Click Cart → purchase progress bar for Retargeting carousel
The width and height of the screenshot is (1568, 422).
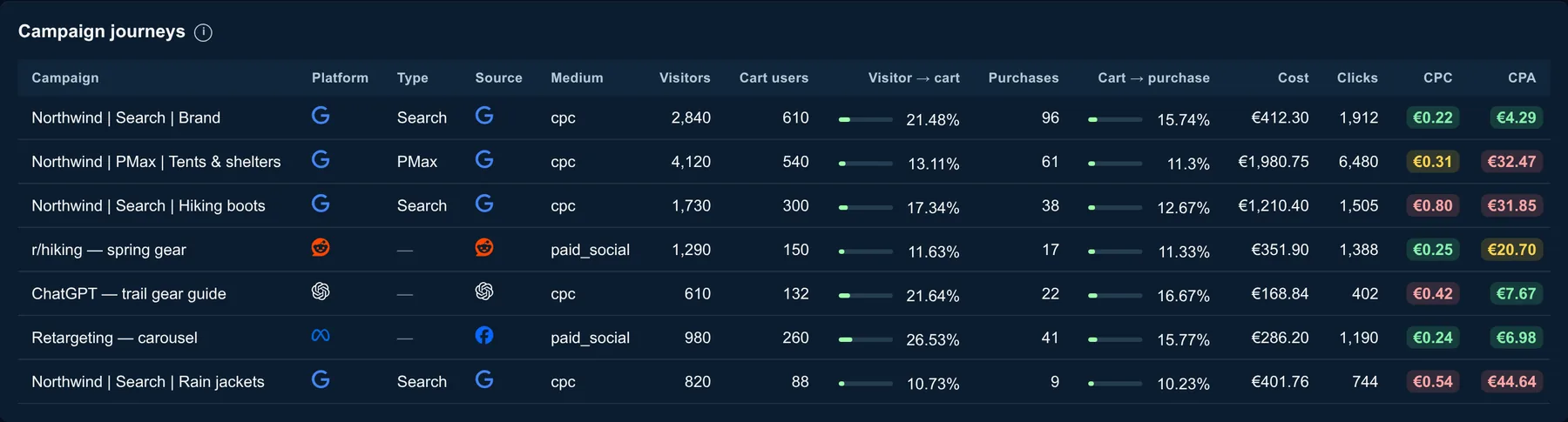coord(1116,339)
